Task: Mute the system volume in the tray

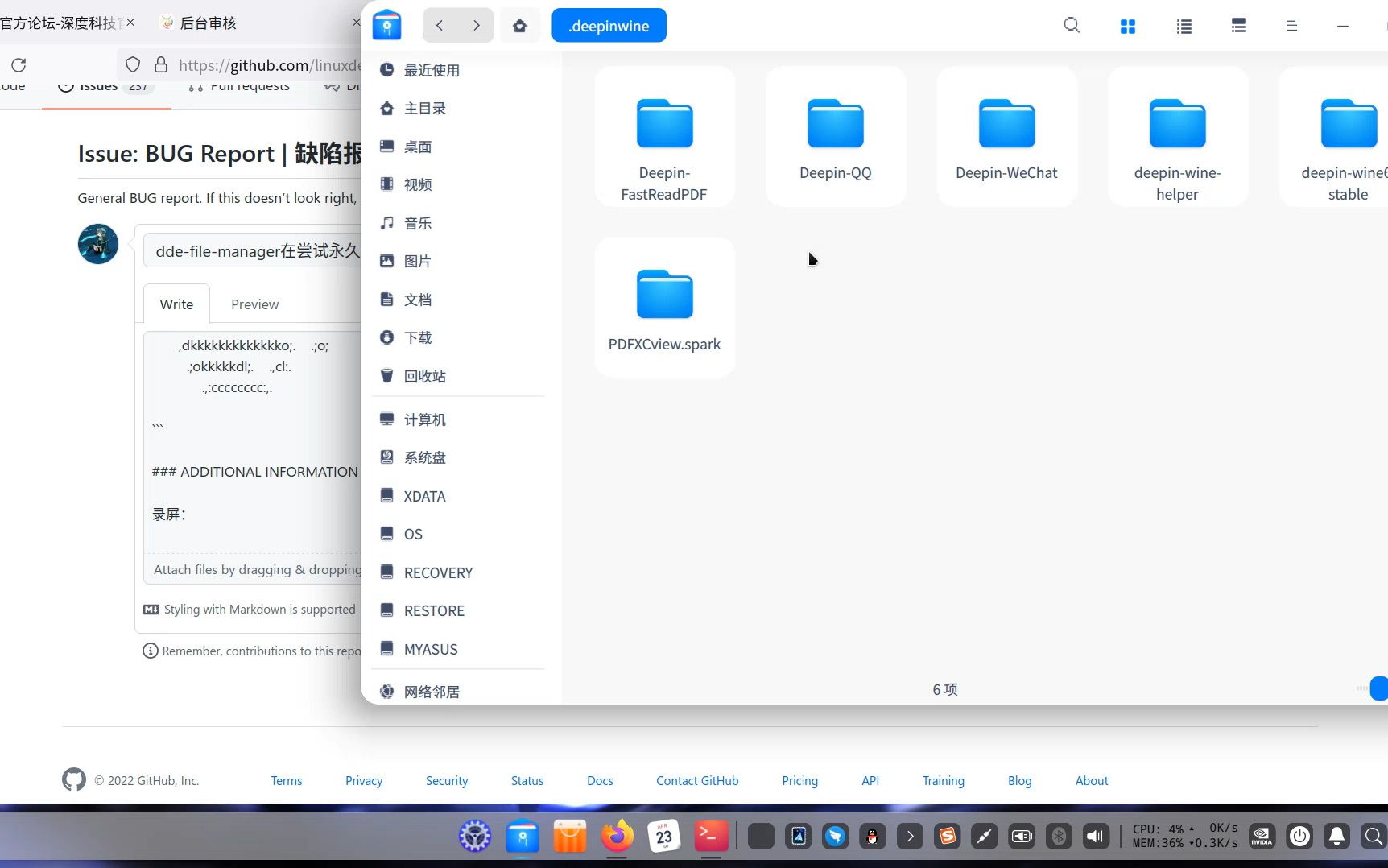Action: pos(1095,836)
